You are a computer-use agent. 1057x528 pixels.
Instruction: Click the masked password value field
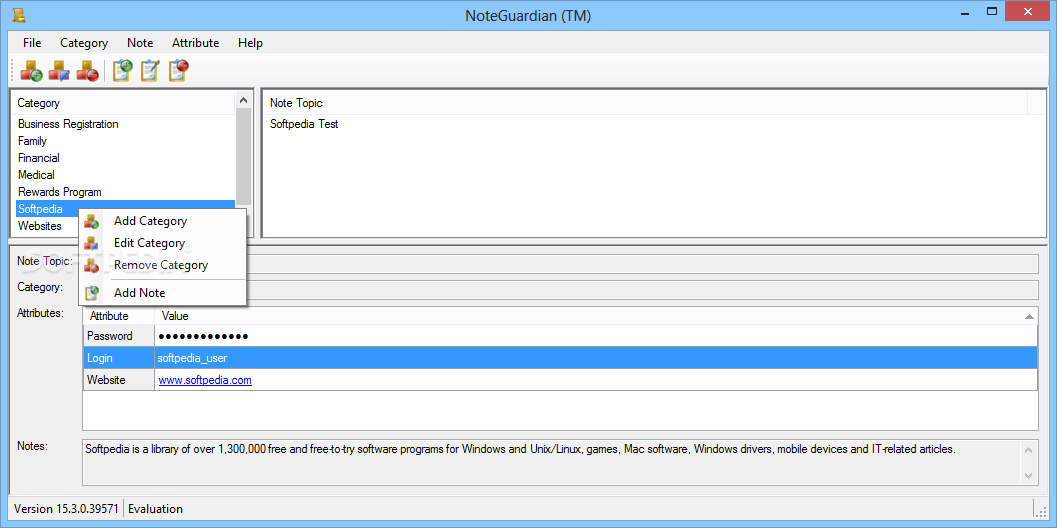click(596, 336)
